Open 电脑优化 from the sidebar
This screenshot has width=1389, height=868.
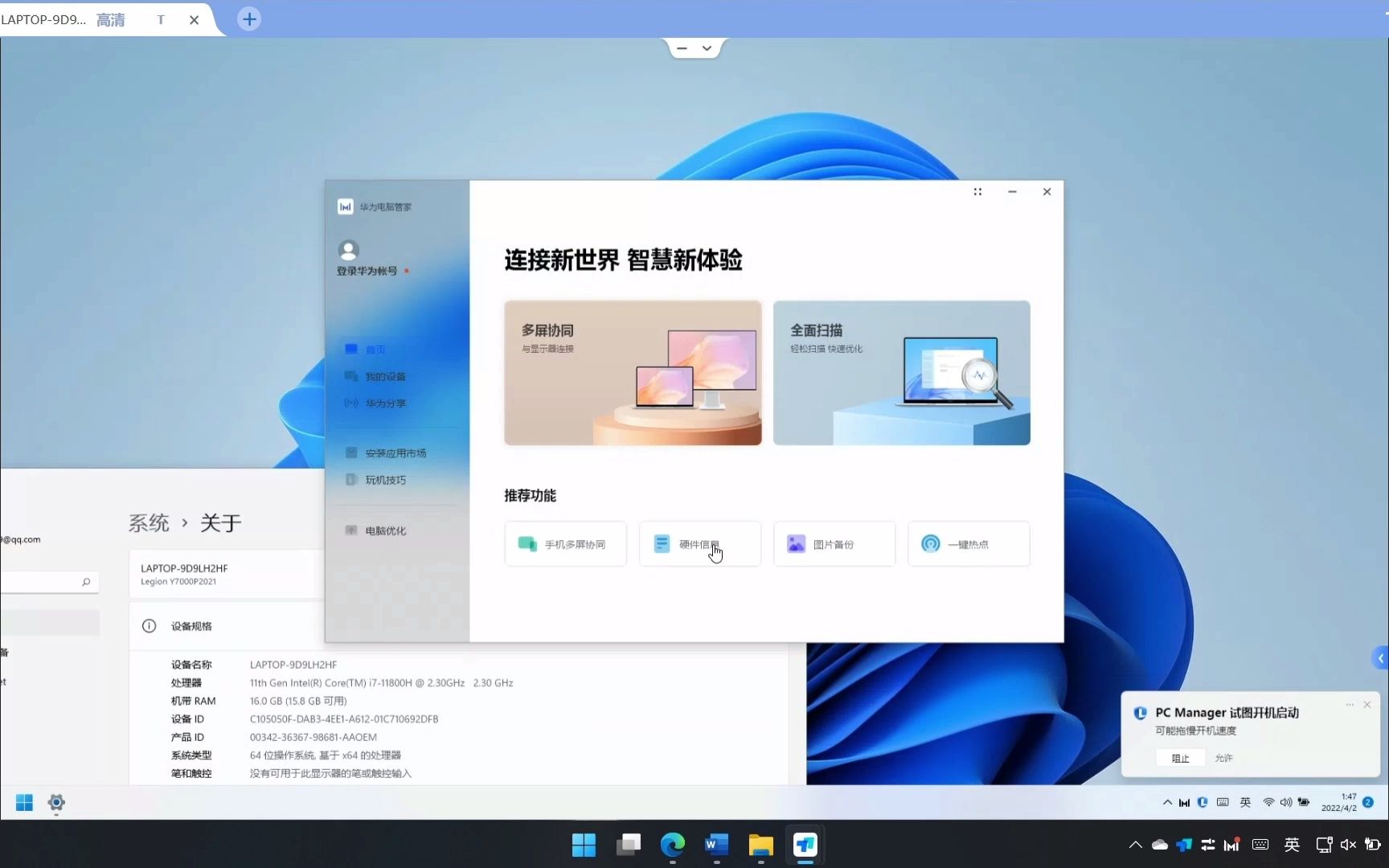384,530
